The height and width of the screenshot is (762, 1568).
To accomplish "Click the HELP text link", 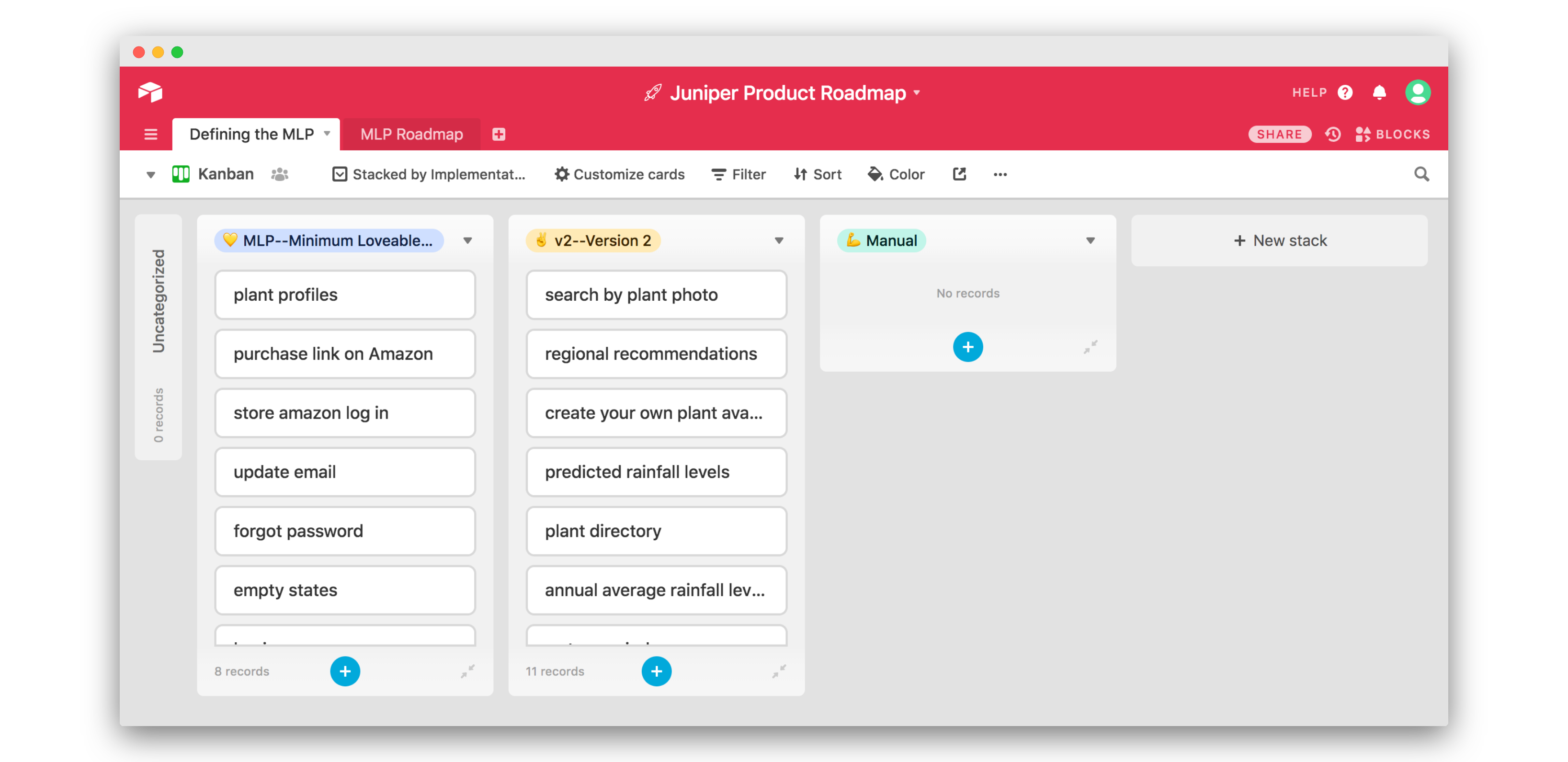I will [x=1309, y=92].
